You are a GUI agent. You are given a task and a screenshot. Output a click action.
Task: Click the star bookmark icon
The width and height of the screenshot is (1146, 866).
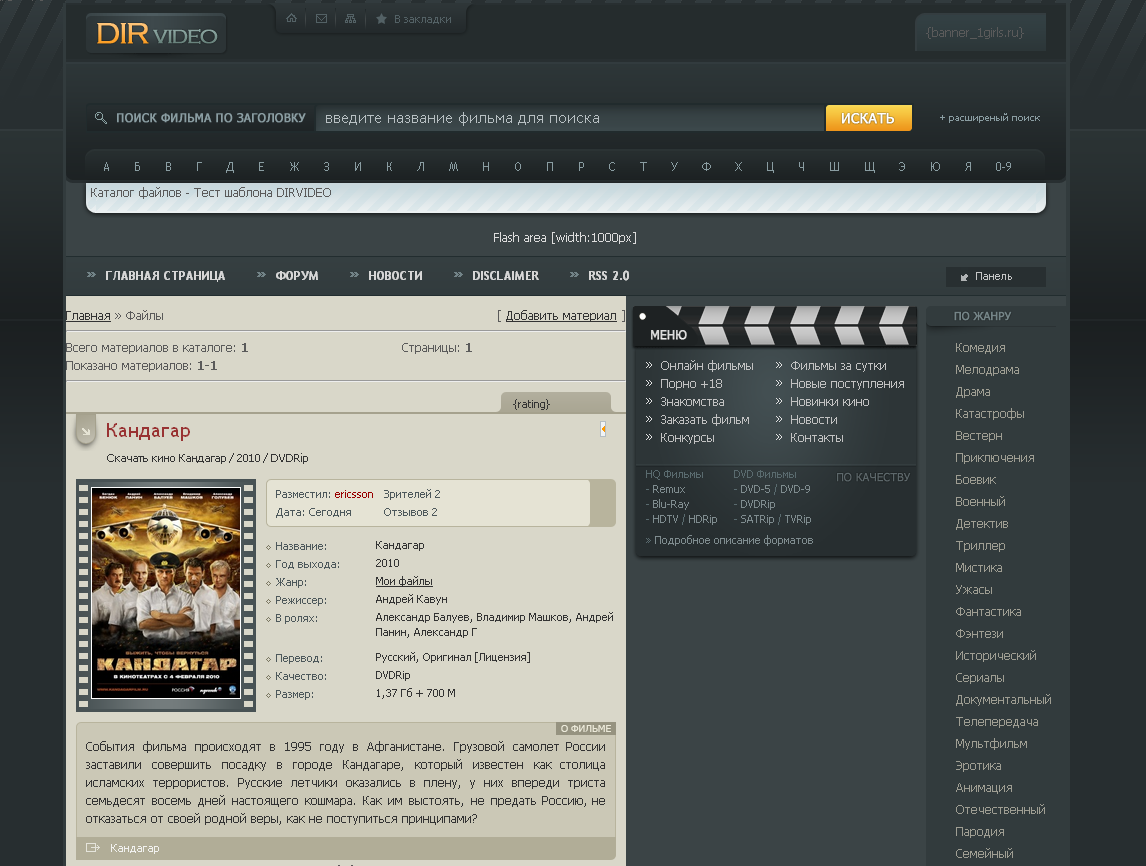(x=381, y=19)
